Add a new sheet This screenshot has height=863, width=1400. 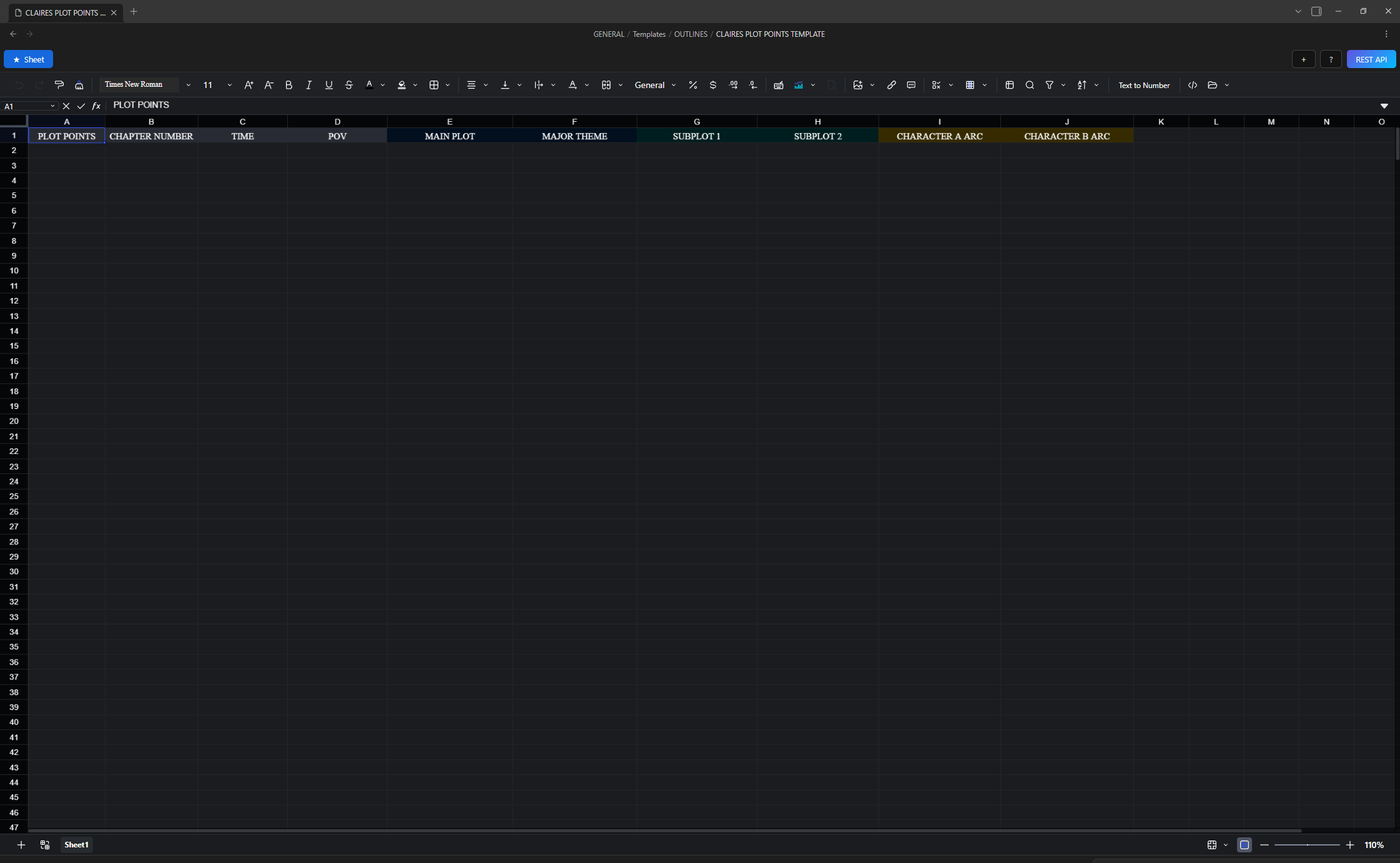coord(21,845)
